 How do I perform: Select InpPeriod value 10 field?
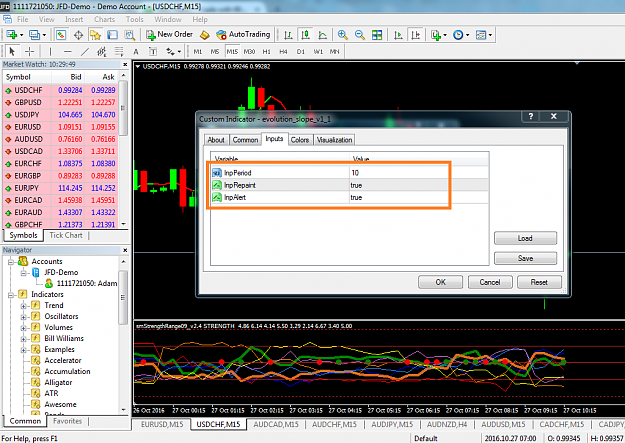pyautogui.click(x=419, y=173)
